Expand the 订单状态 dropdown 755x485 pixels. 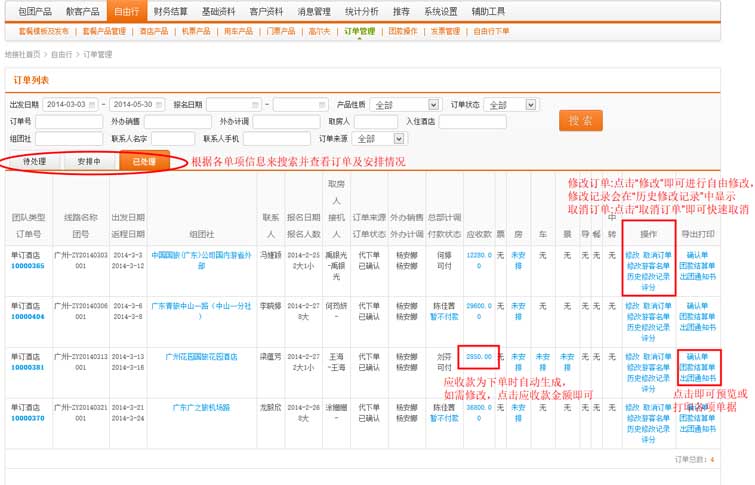pyautogui.click(x=530, y=105)
